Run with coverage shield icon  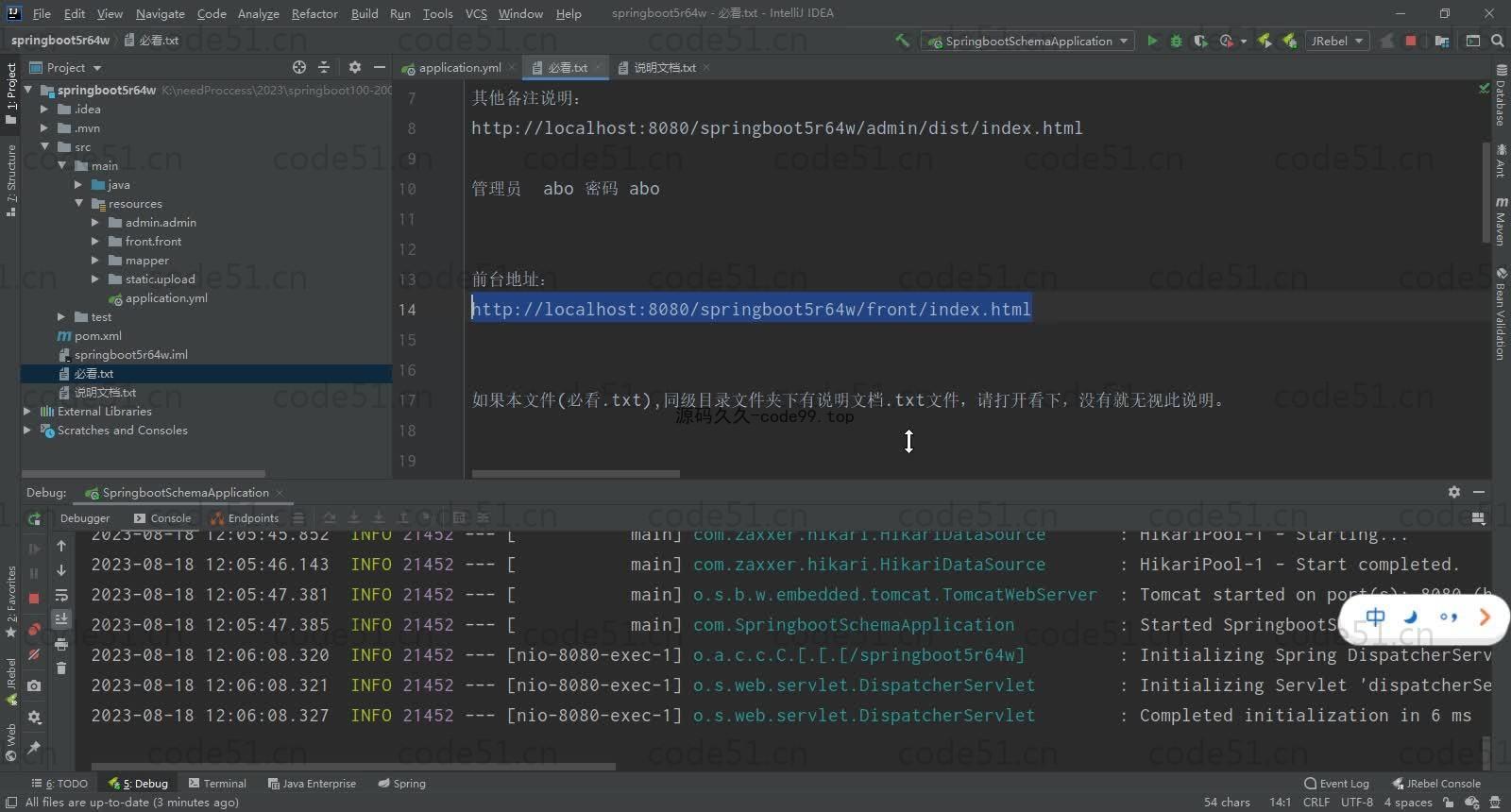(x=1200, y=41)
